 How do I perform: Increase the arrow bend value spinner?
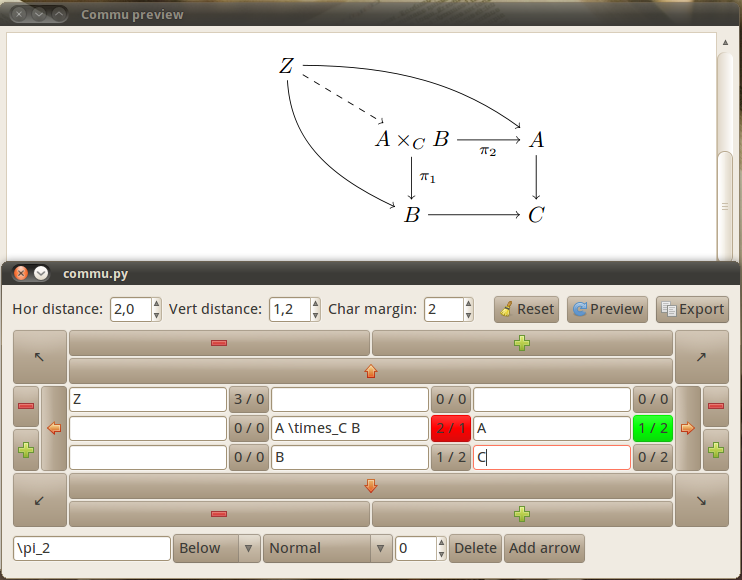(442, 543)
